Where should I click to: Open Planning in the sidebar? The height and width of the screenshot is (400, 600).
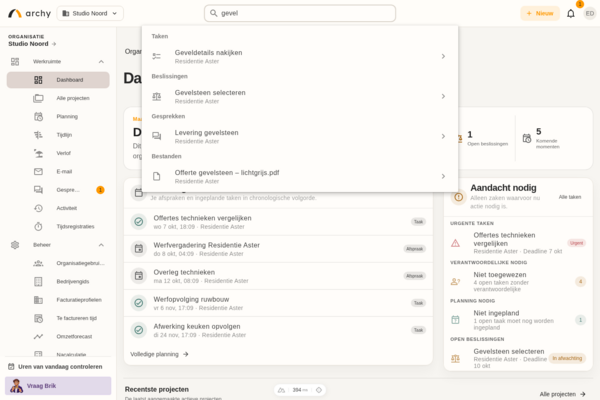[x=58, y=117]
